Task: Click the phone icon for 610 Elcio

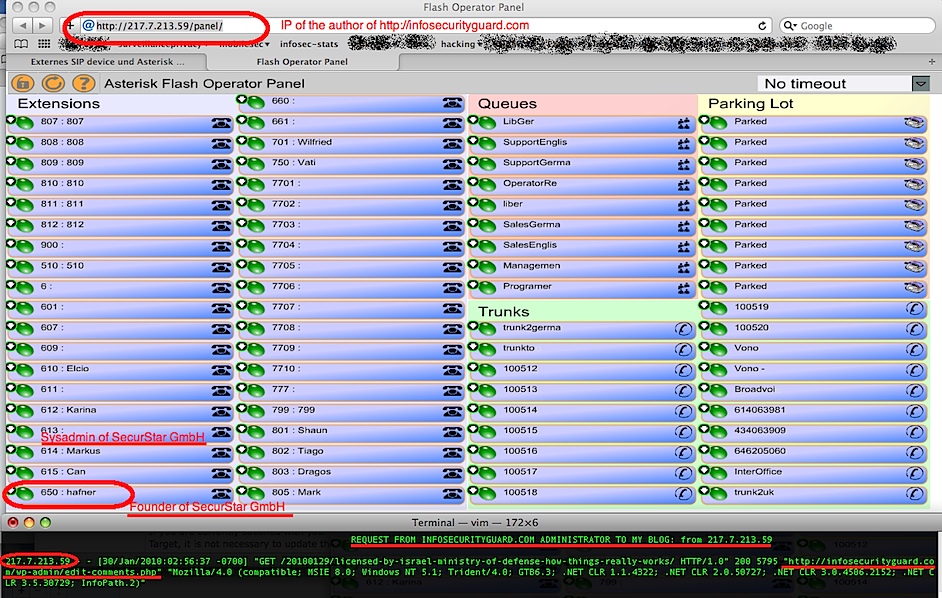Action: tap(221, 371)
